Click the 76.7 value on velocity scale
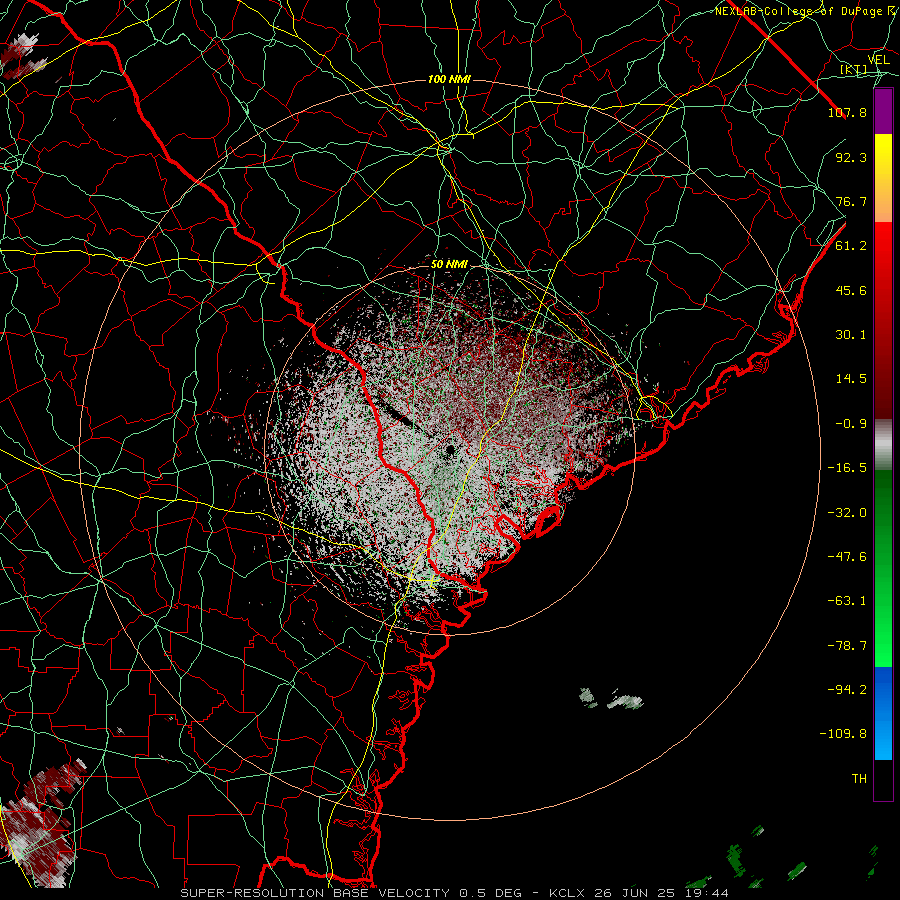Image resolution: width=900 pixels, height=900 pixels. coord(851,201)
